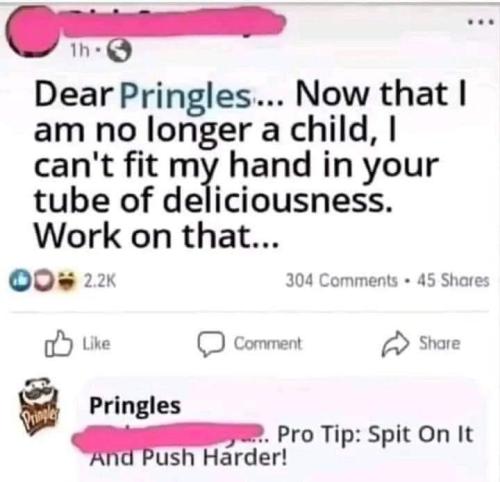Click the redacted tagged name in reply
This screenshot has height=482, width=500.
point(168,437)
